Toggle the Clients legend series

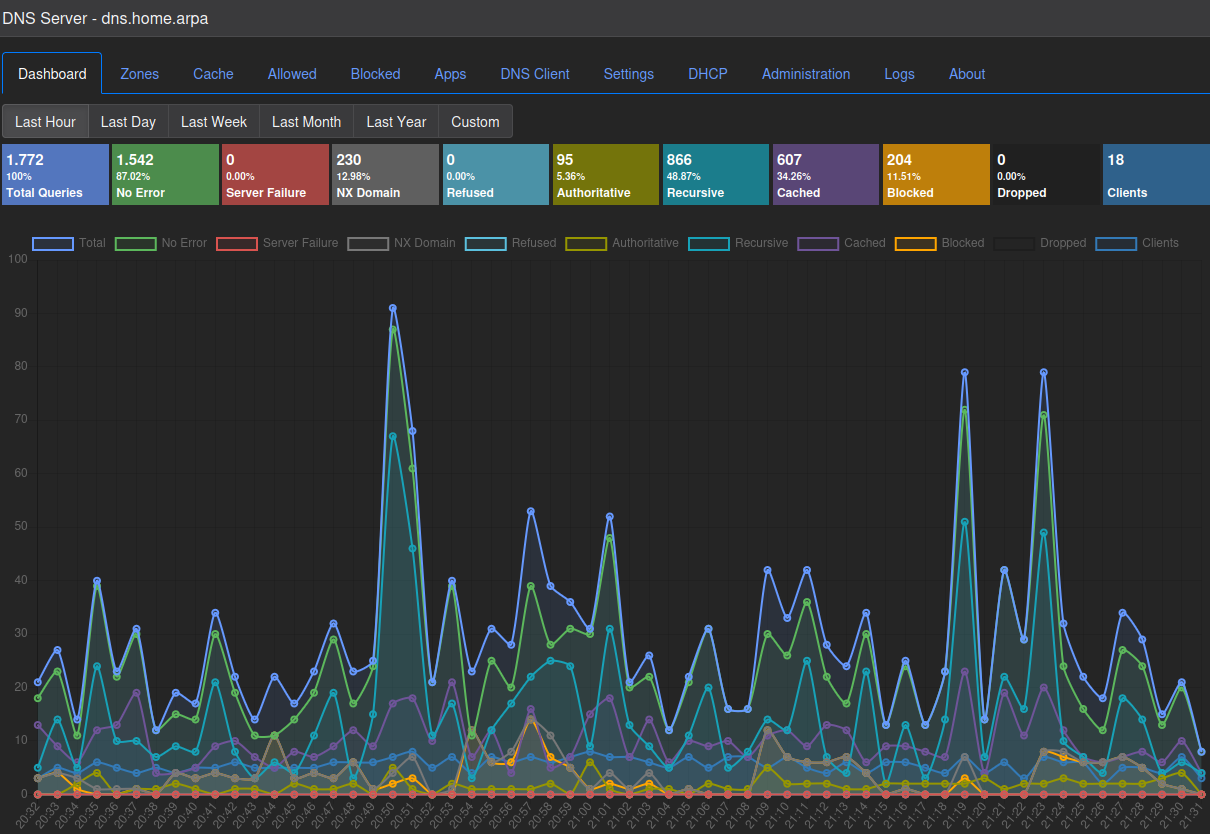(1137, 243)
